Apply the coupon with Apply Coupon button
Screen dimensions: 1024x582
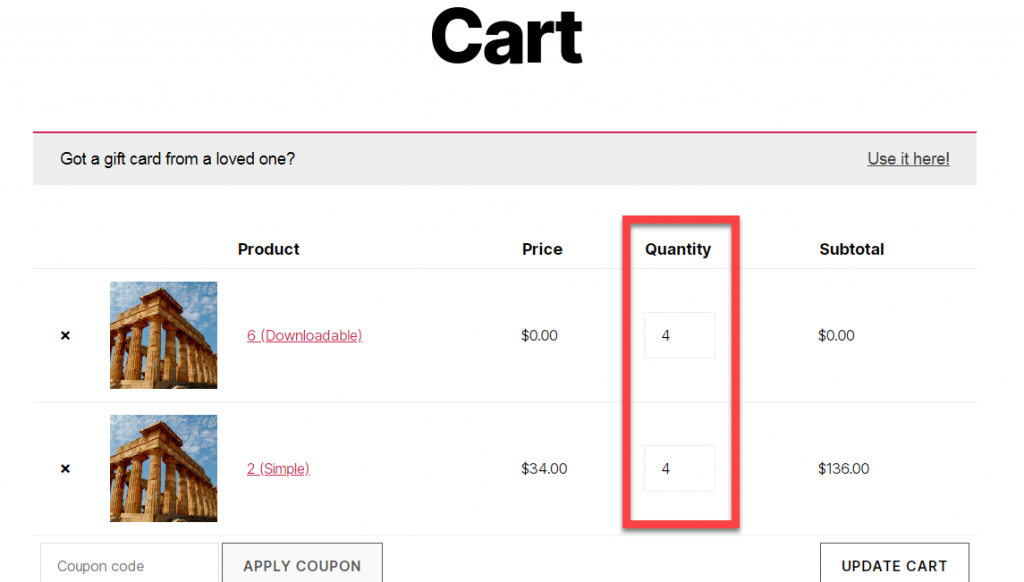point(302,563)
